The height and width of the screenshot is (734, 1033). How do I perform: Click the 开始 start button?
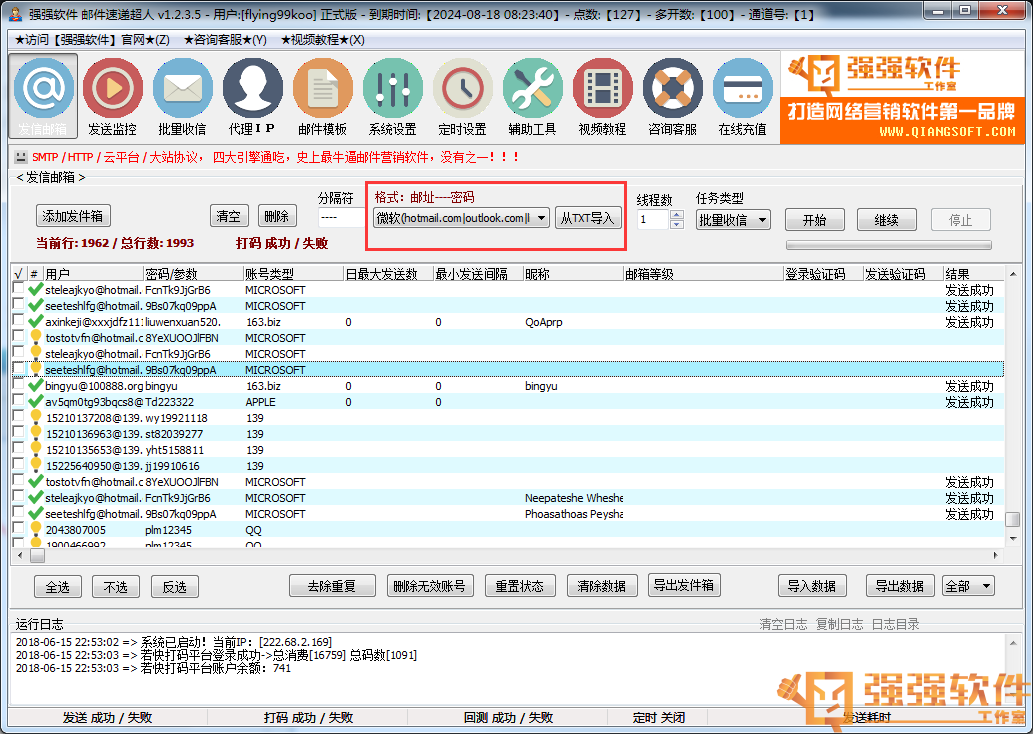point(815,220)
